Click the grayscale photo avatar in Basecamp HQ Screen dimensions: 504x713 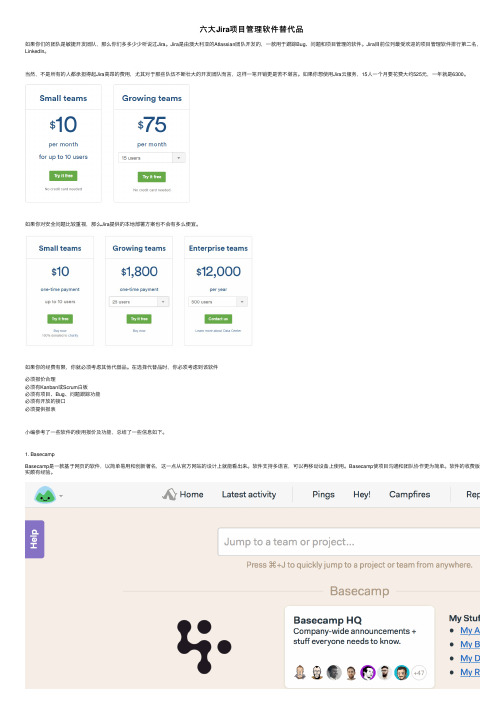(334, 672)
